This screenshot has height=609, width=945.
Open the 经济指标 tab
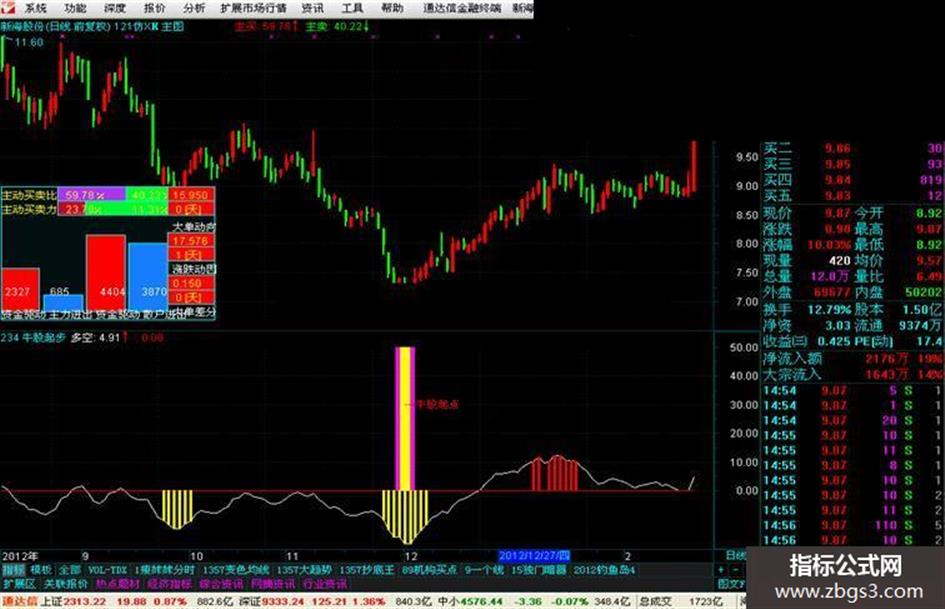tap(169, 584)
